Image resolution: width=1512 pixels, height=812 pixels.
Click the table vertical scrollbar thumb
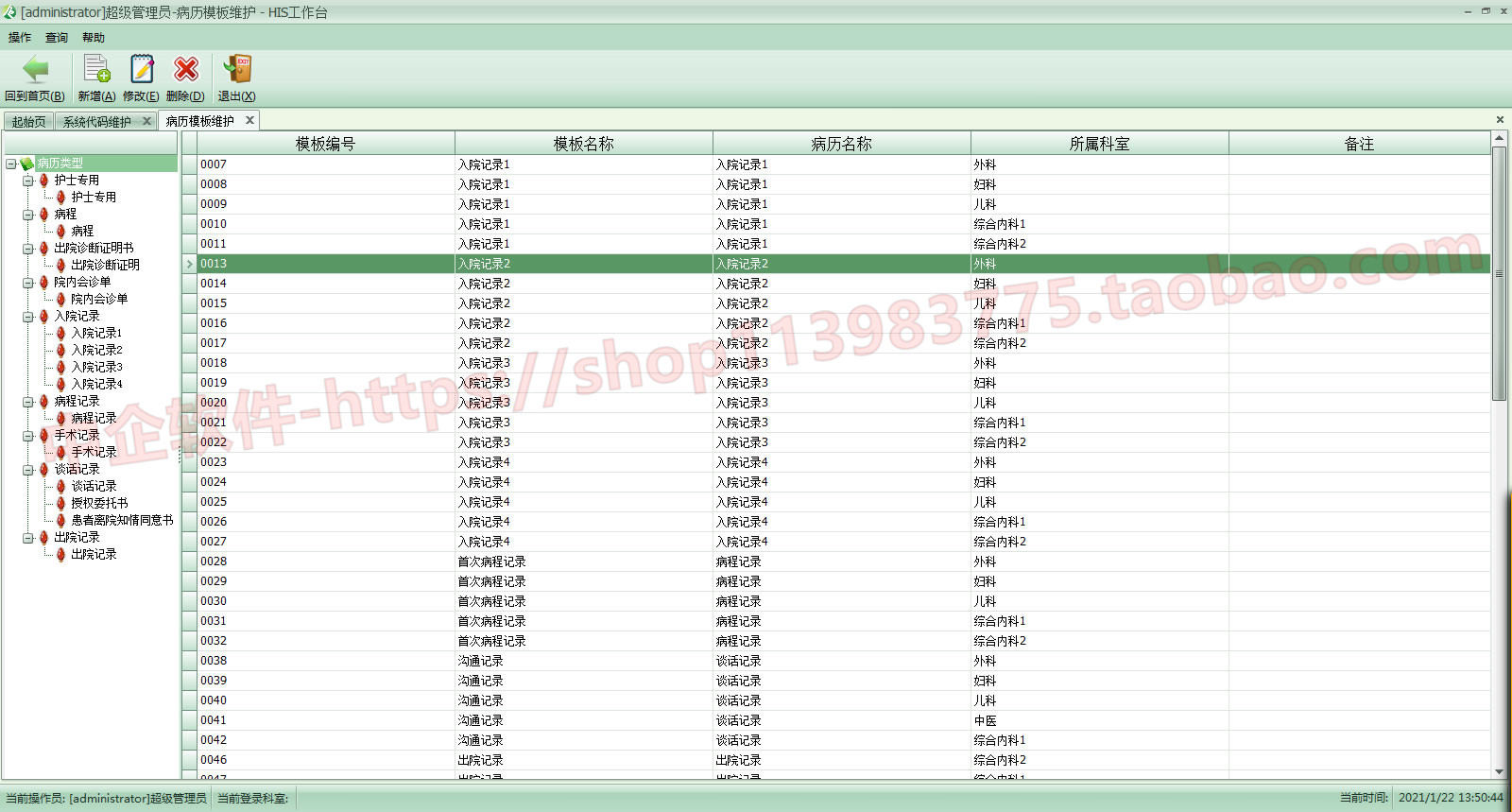point(1499,273)
